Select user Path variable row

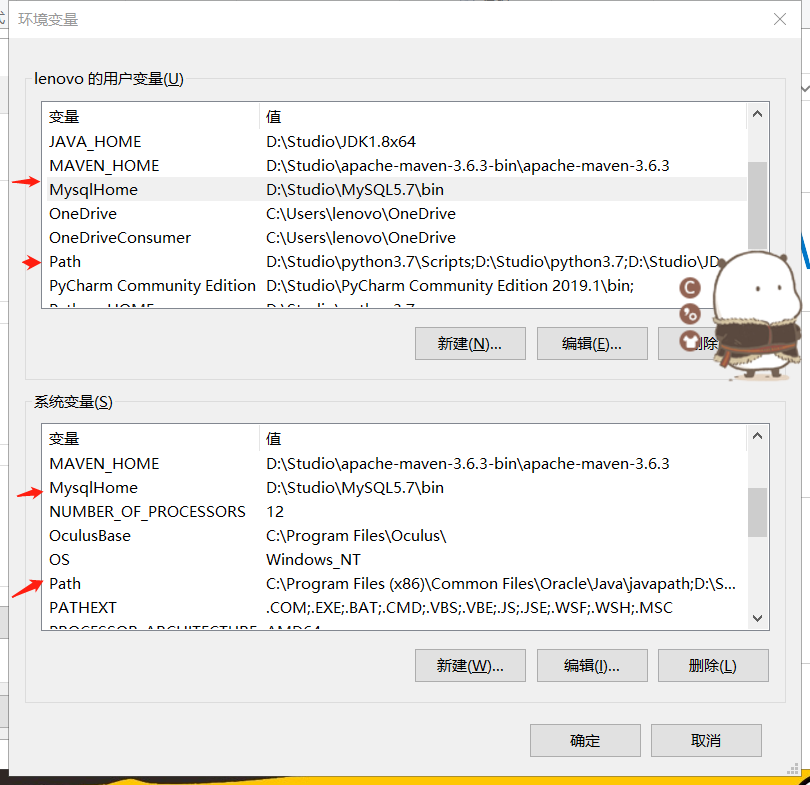[x=397, y=262]
